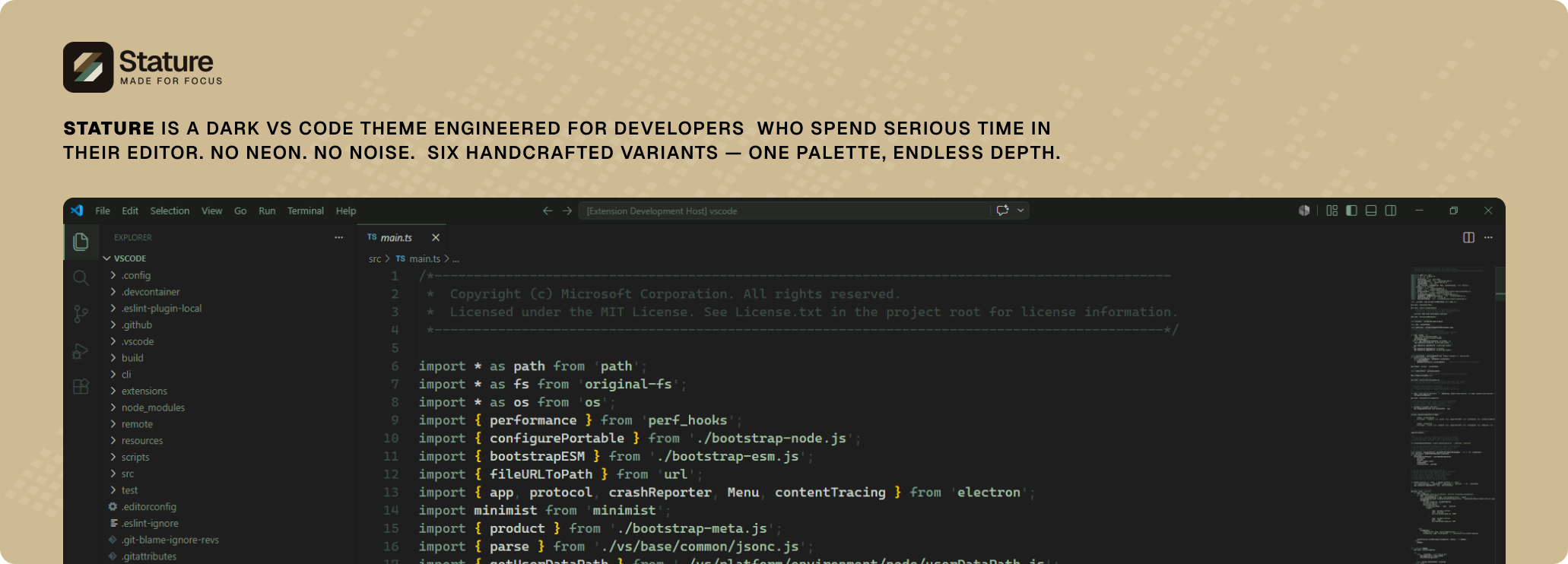Click 'configurePortable' in the code
The height and width of the screenshot is (564, 1568).
(557, 439)
